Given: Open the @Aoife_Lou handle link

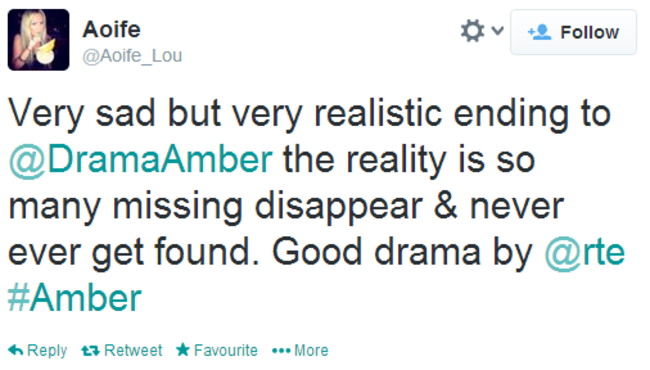Looking at the screenshot, I should (132, 56).
